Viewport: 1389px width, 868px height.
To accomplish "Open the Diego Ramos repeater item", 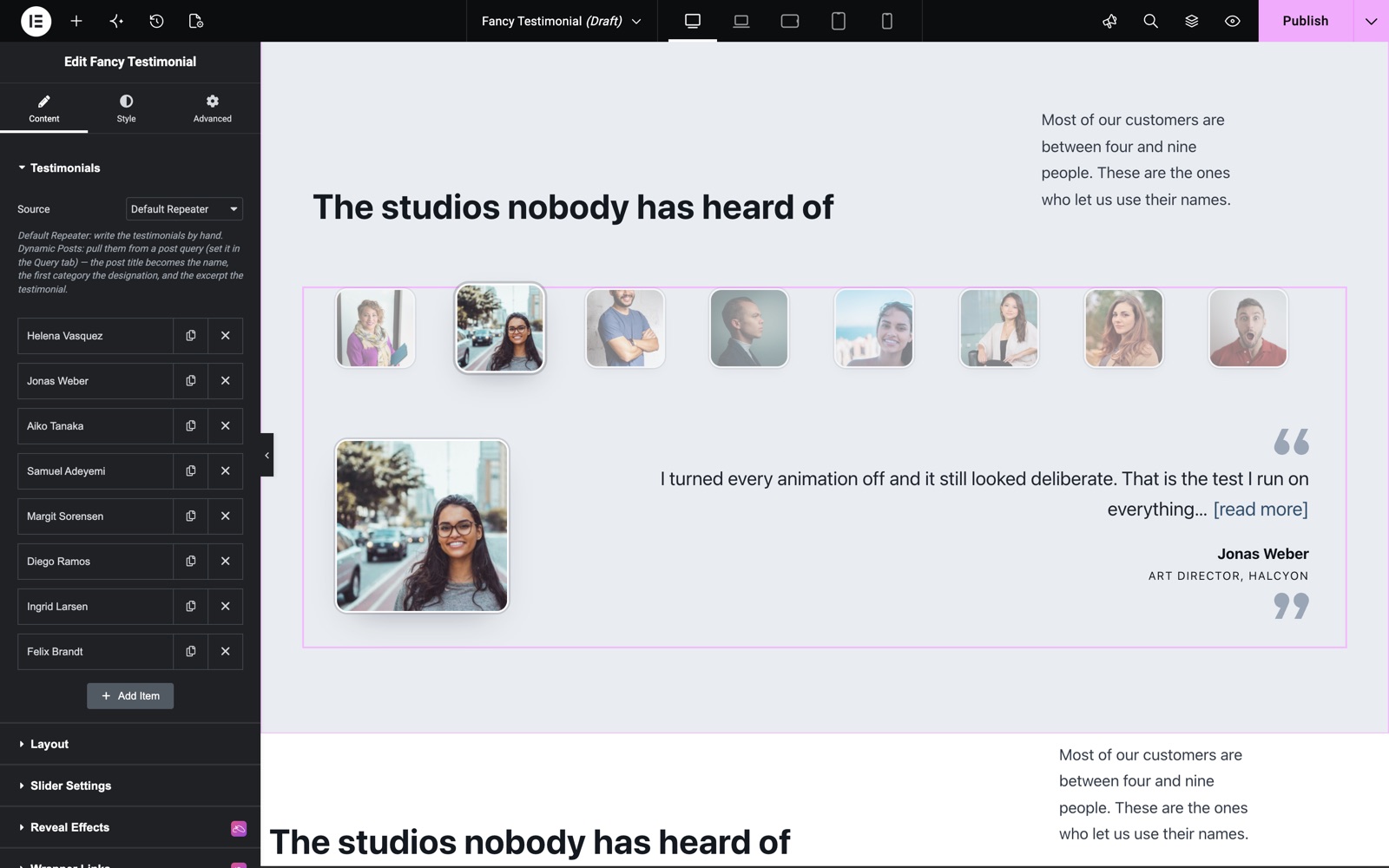I will pyautogui.click(x=95, y=562).
